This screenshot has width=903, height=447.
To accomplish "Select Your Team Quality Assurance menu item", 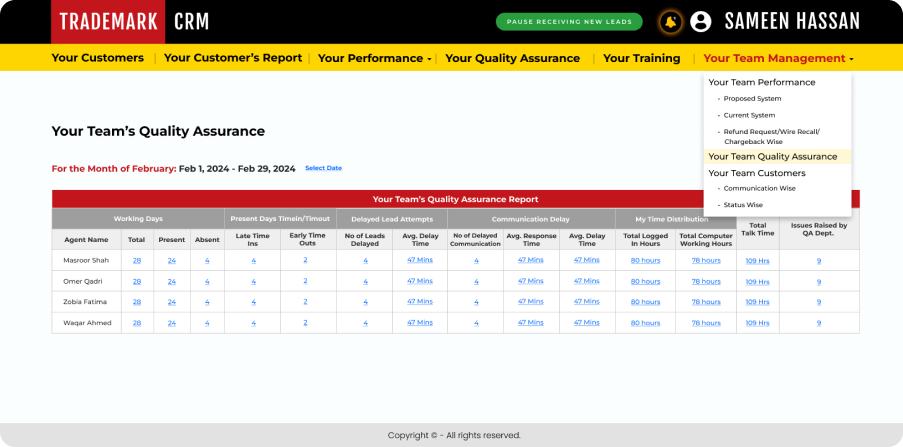I will click(x=772, y=157).
